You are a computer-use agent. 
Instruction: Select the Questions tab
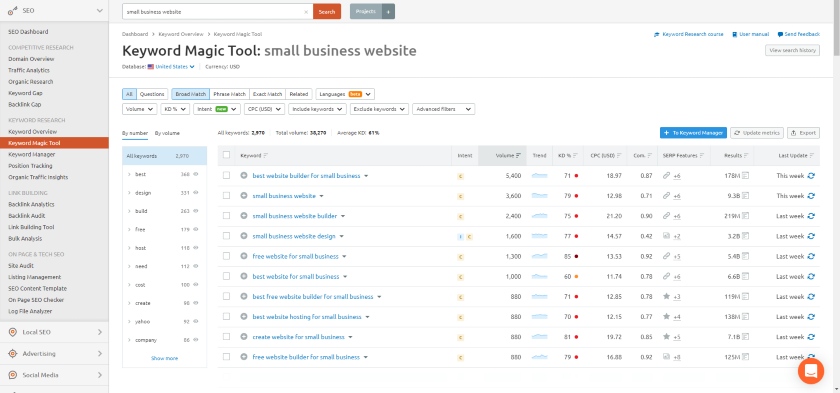pyautogui.click(x=152, y=94)
